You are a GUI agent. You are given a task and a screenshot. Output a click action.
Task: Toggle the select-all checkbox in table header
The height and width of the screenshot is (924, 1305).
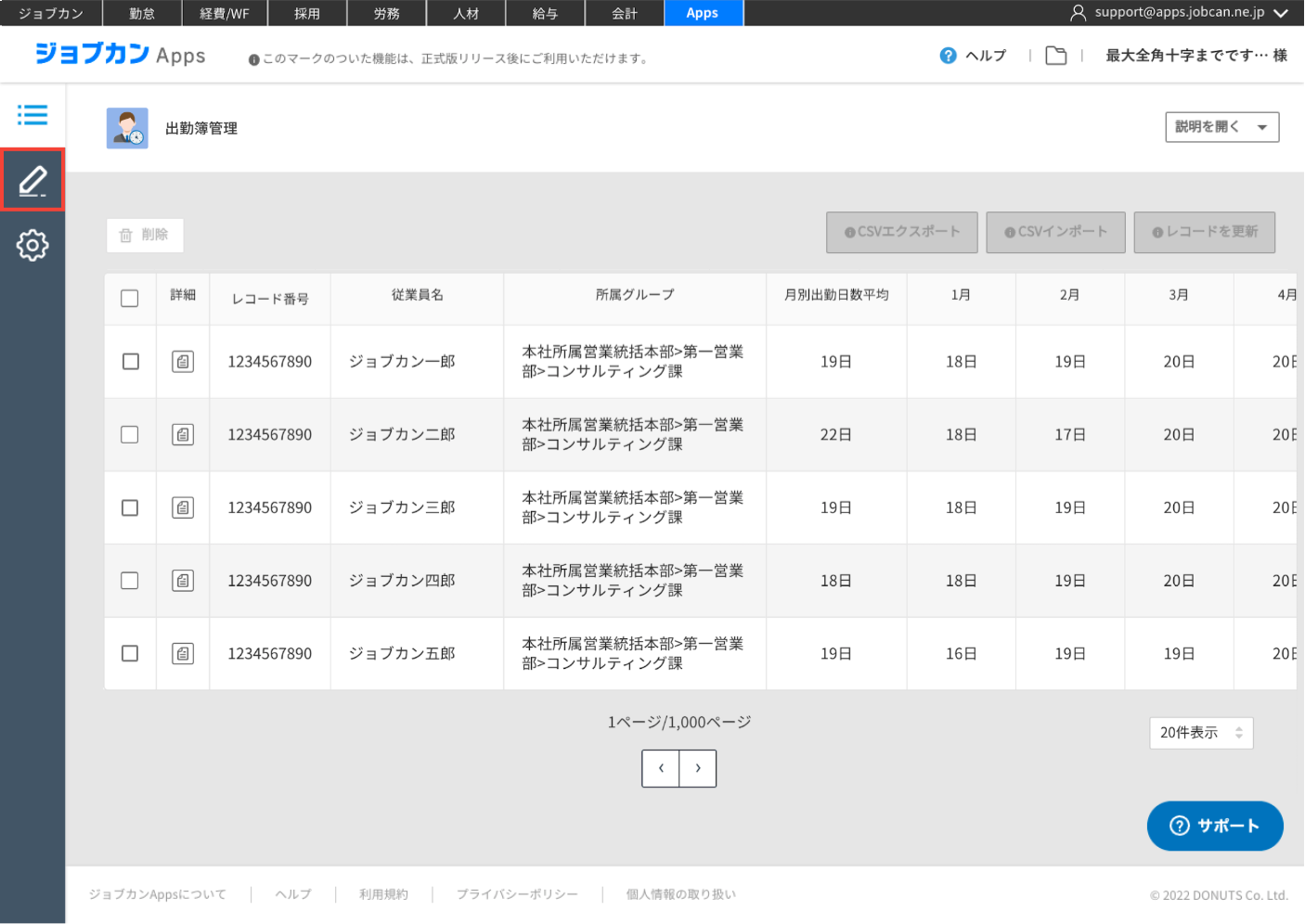point(130,299)
